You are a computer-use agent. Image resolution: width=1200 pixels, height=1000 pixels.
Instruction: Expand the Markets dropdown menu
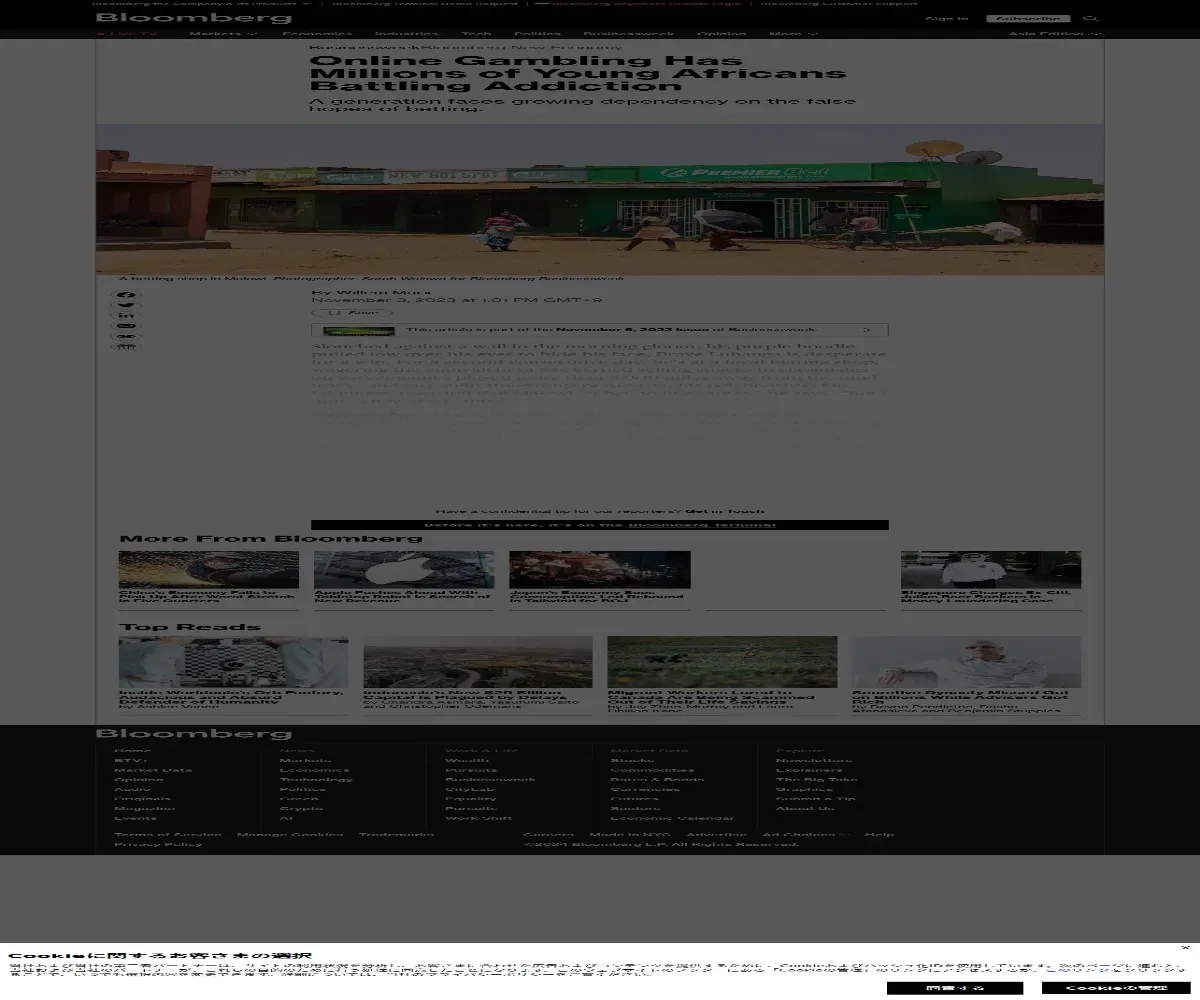(223, 34)
